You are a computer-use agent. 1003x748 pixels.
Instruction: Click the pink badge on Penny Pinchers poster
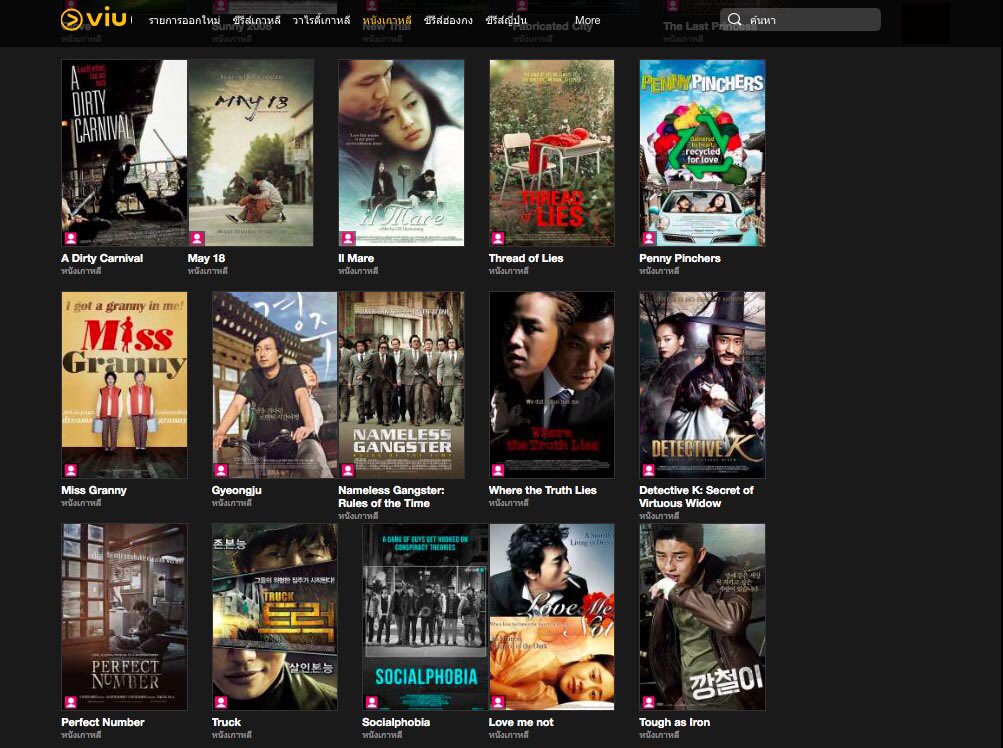(649, 238)
